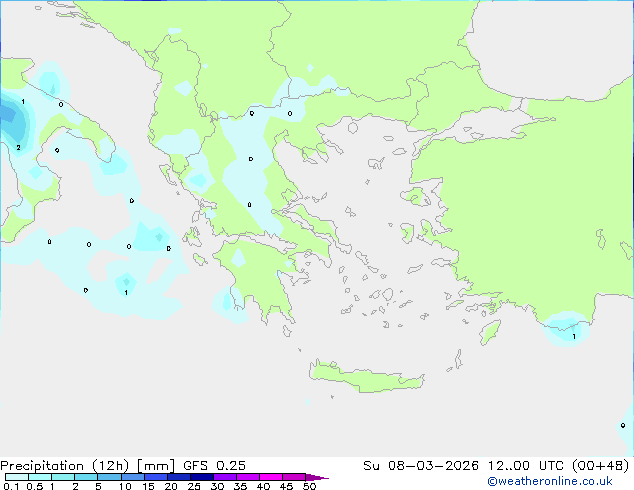Viewport: 634px width, 490px height.
Task: Select the '50' legend scale label
Action: pyautogui.click(x=309, y=486)
